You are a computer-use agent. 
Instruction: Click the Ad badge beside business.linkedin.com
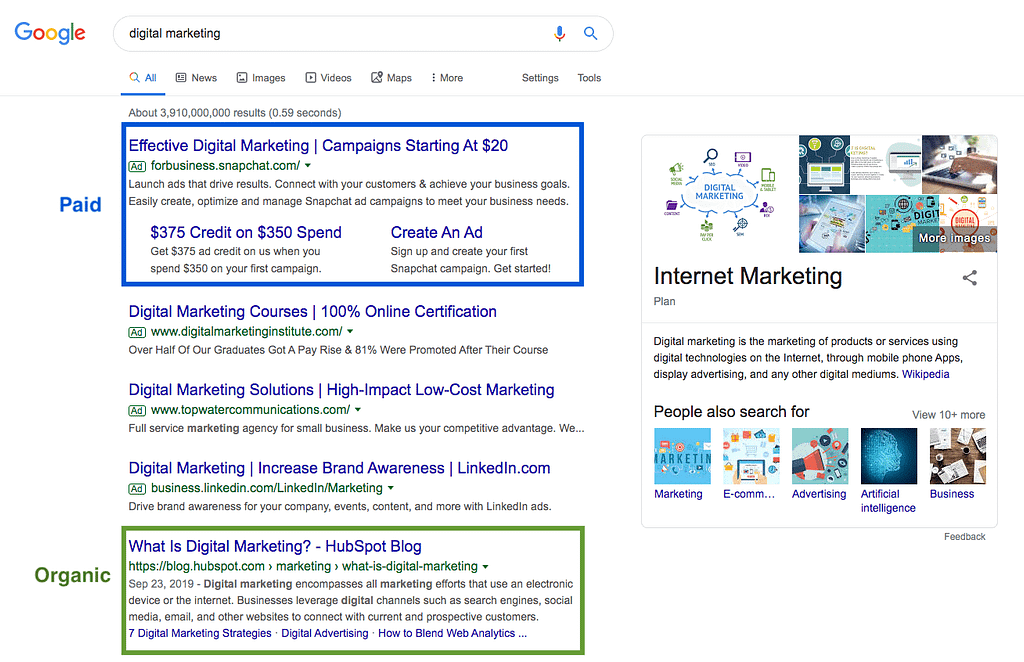136,489
